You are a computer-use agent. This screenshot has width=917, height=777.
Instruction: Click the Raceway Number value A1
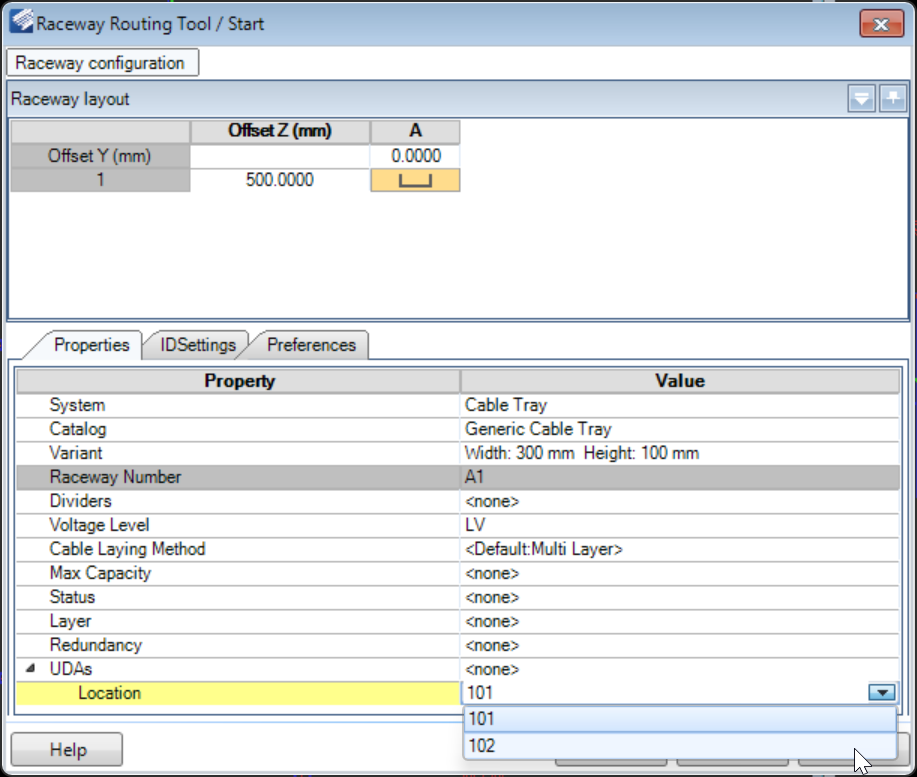pyautogui.click(x=680, y=477)
